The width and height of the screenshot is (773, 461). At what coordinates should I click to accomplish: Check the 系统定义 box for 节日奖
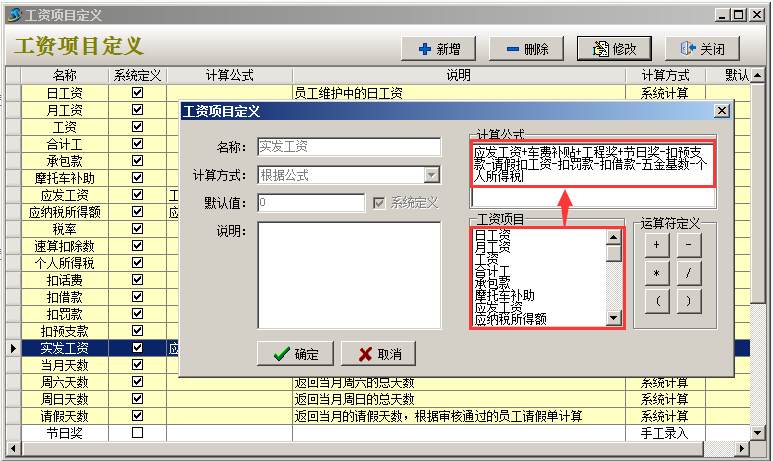pos(138,433)
